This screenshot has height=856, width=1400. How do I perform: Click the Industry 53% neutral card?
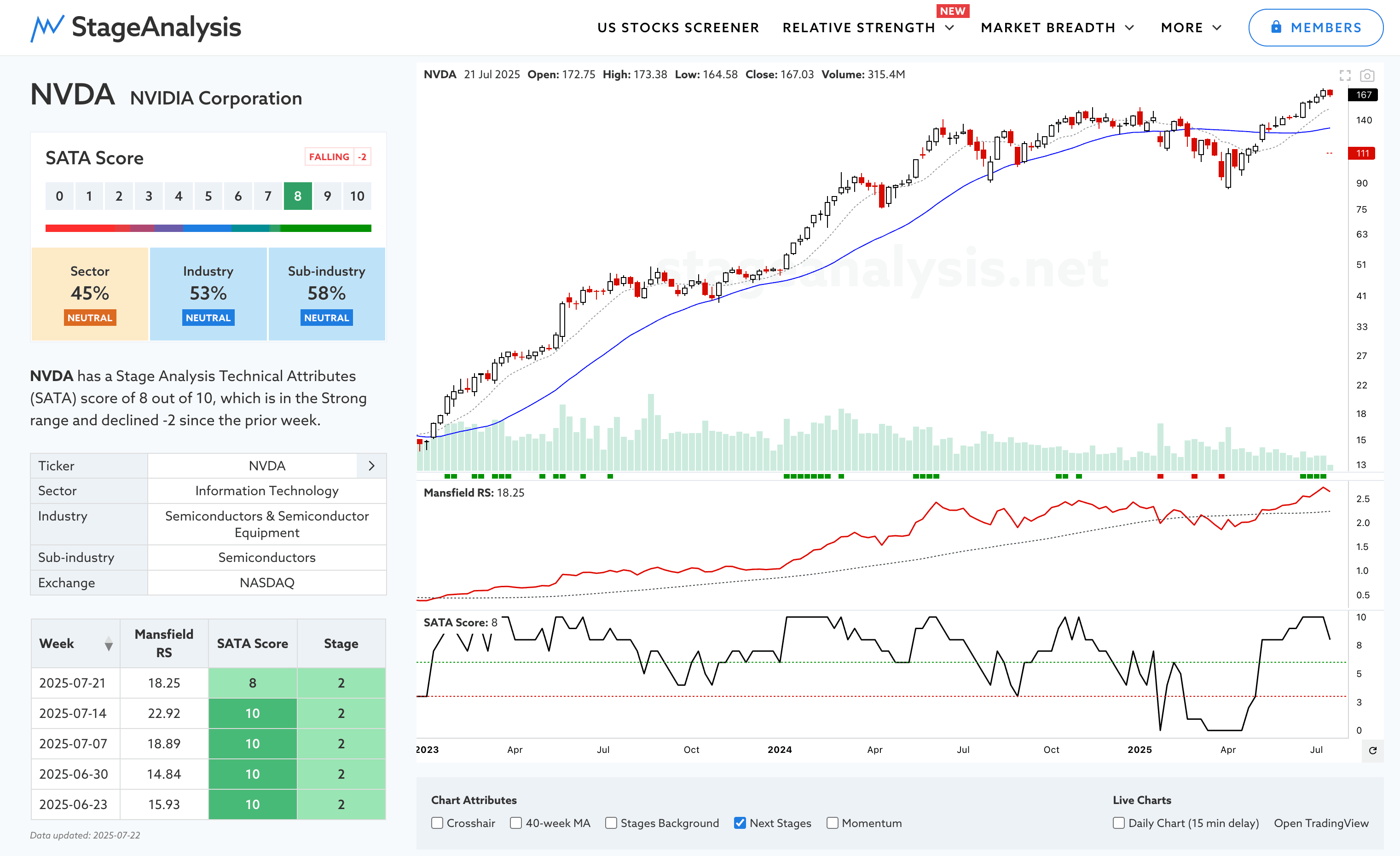click(x=208, y=294)
